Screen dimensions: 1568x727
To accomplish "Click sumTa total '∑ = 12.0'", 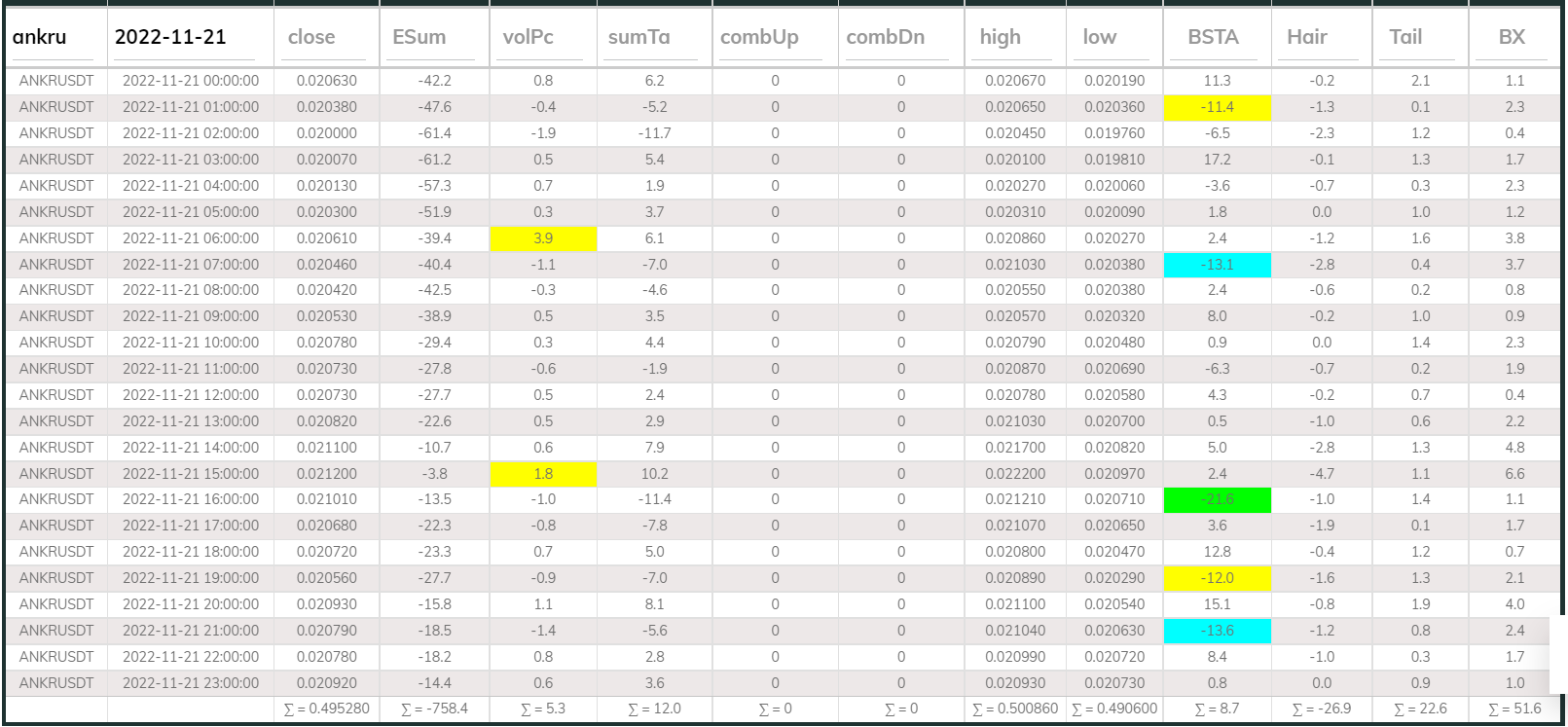I will [654, 709].
